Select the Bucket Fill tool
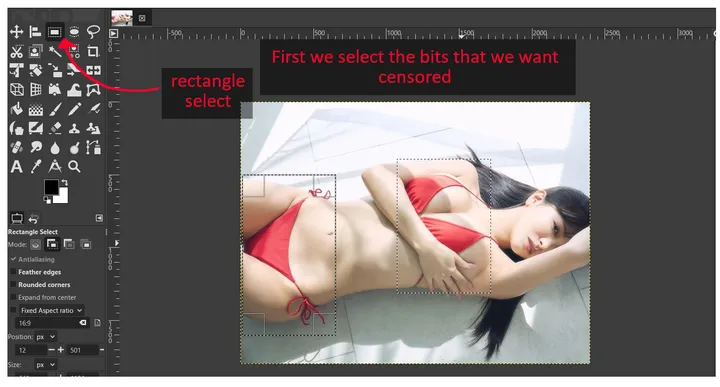The height and width of the screenshot is (387, 720). 17,109
